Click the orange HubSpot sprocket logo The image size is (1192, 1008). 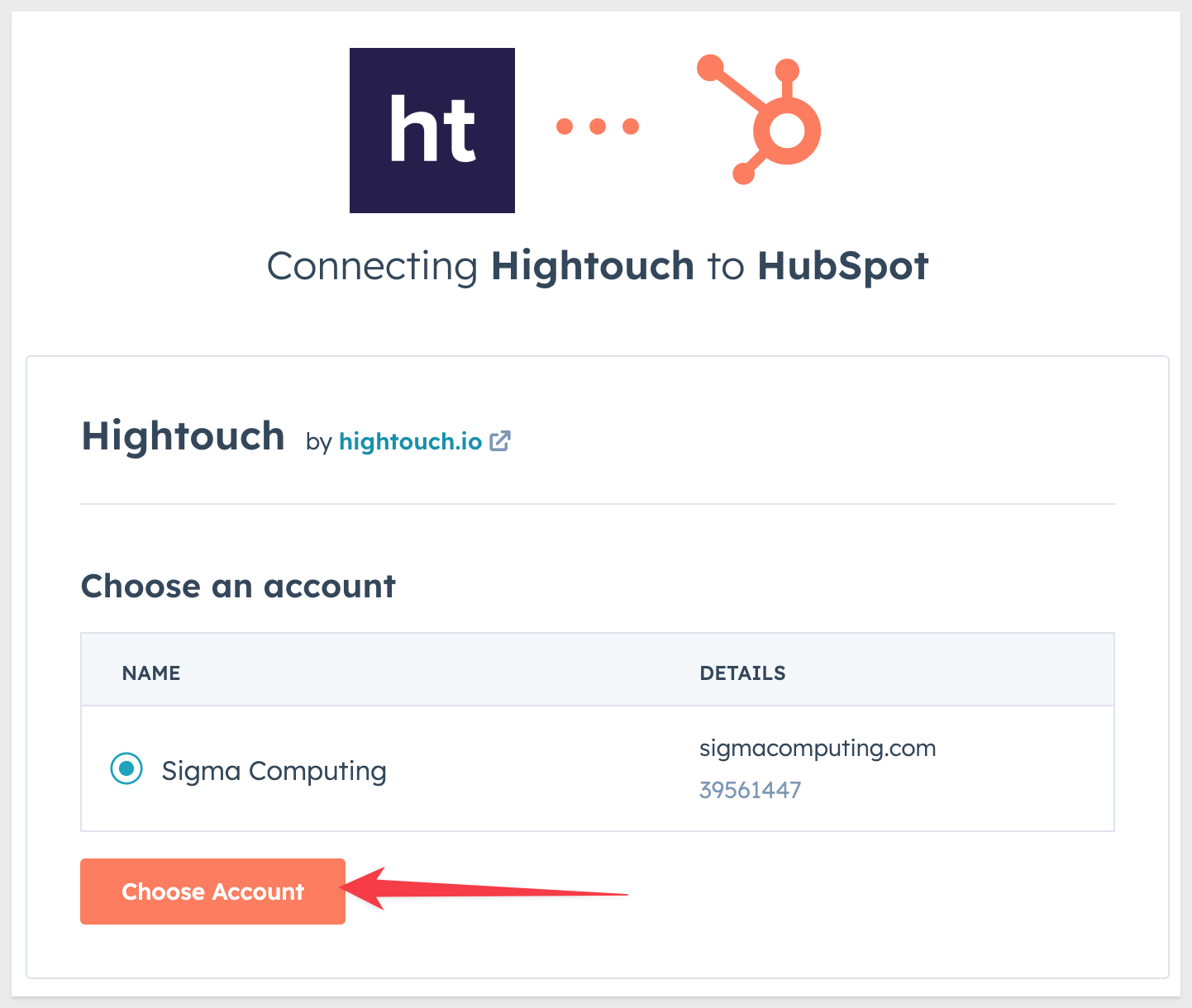click(x=759, y=120)
